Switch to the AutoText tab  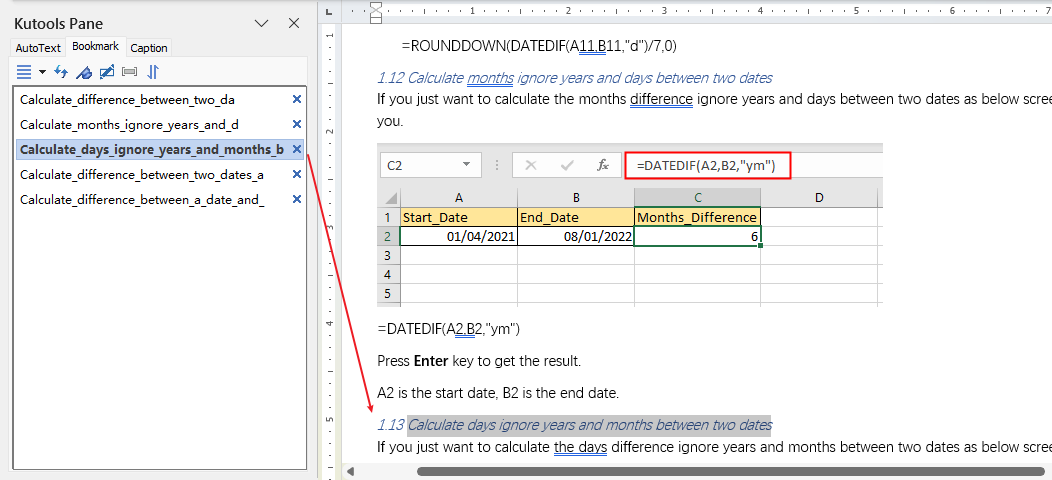coord(38,48)
